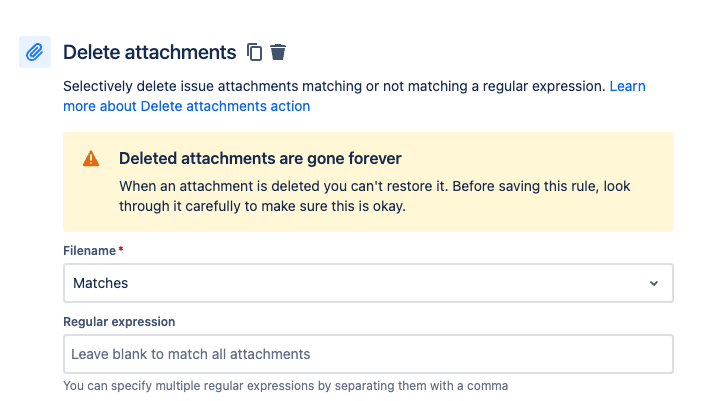Remove the action using the trash icon
Viewport: 702px width, 401px height.
click(278, 52)
